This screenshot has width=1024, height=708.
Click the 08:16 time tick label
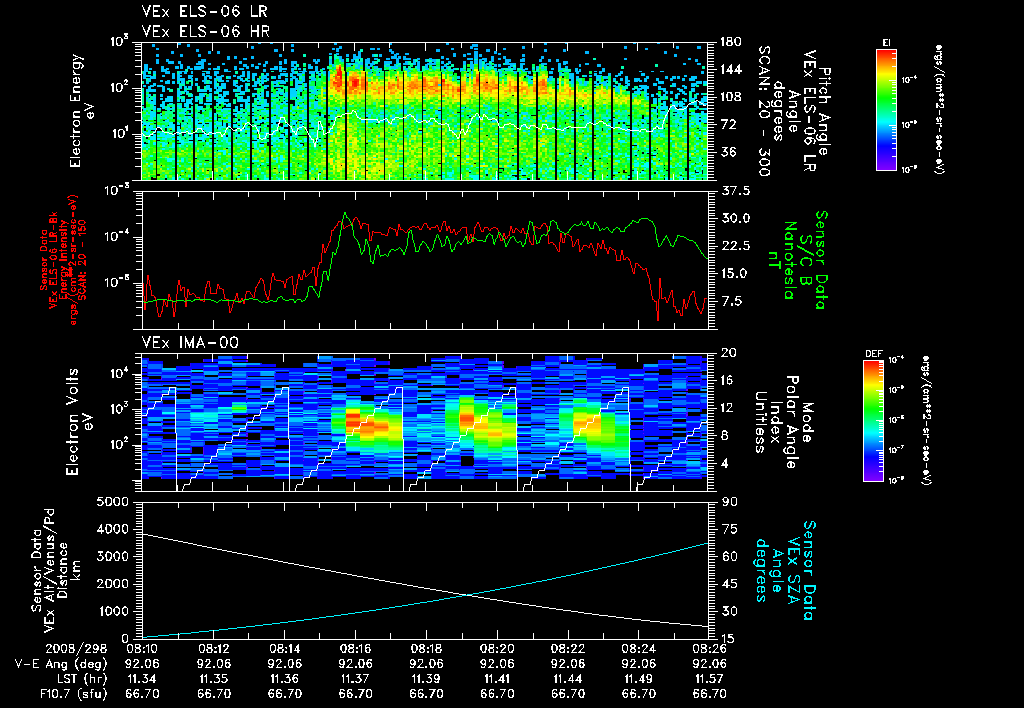(355, 650)
